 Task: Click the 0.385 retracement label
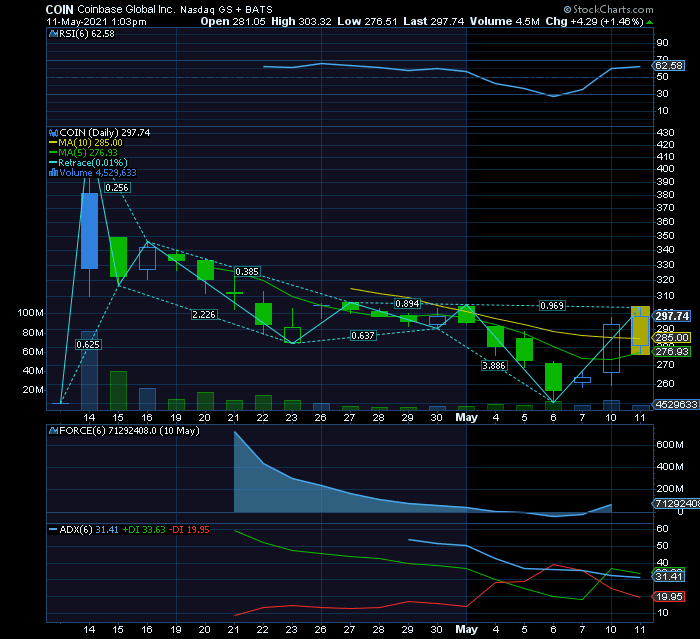coord(247,271)
